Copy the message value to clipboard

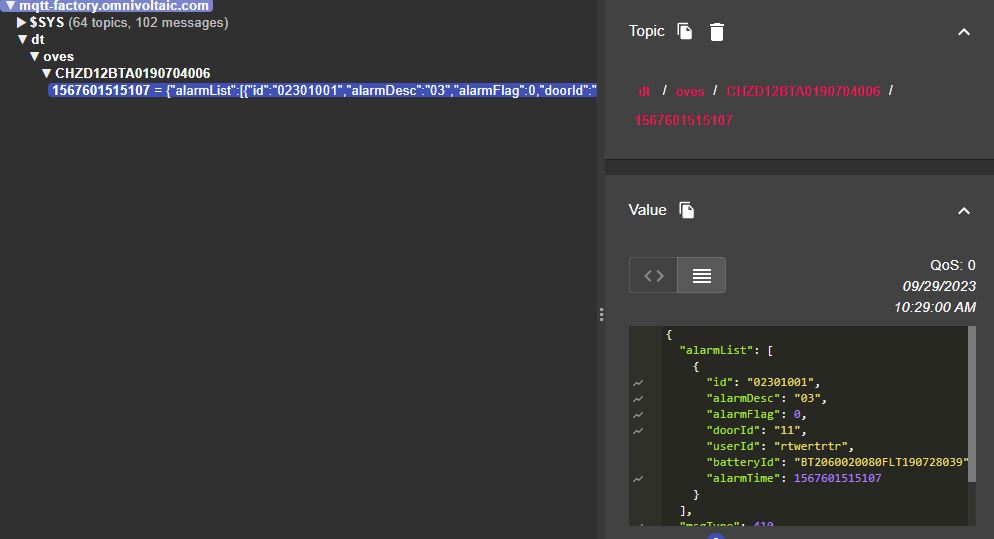pos(686,210)
